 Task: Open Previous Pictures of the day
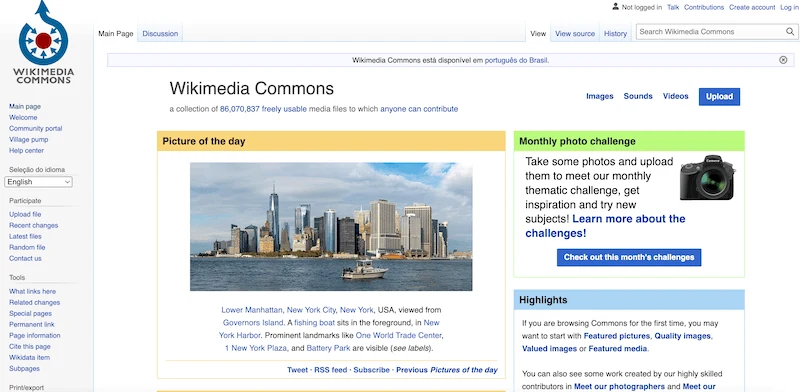coord(447,370)
